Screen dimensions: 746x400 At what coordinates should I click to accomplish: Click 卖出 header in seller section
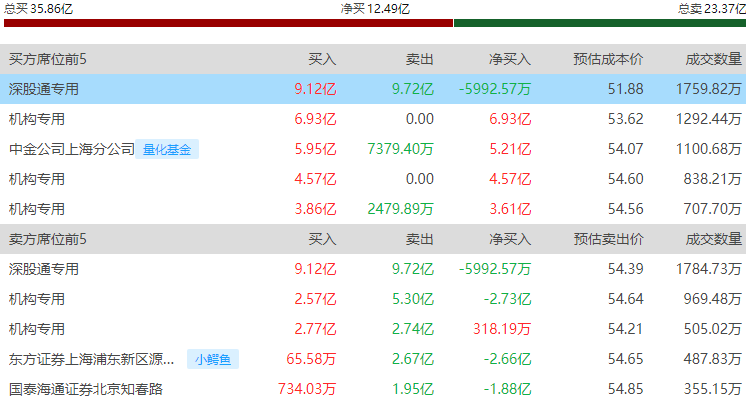[420, 239]
